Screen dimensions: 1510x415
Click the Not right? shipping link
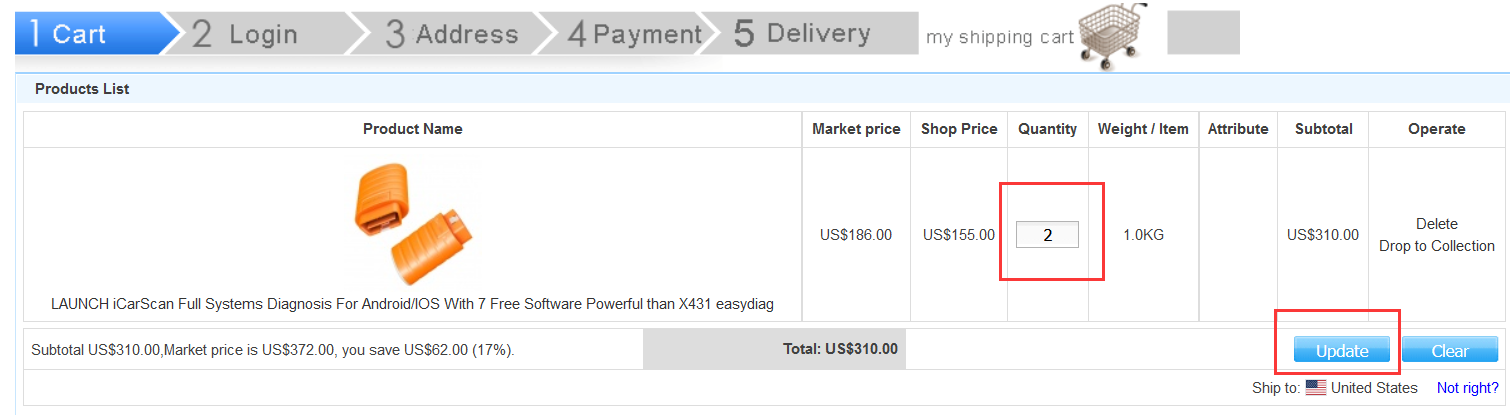1468,388
